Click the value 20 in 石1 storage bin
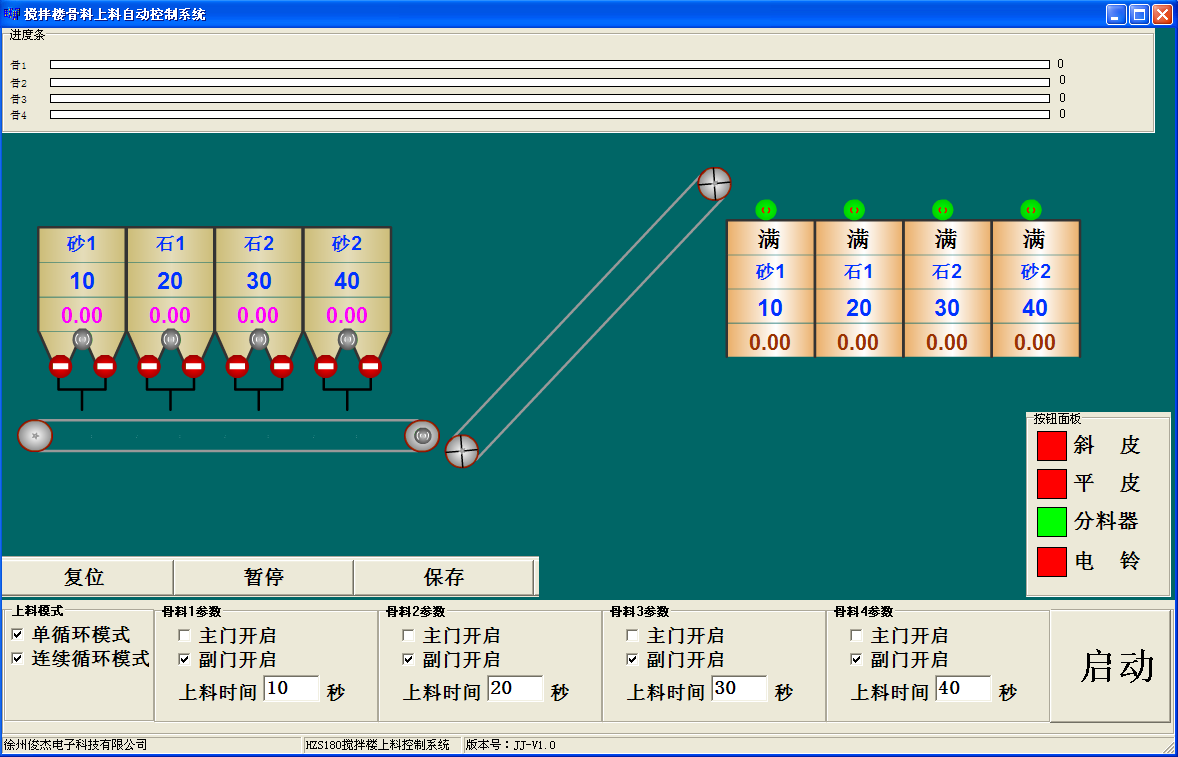The image size is (1178, 757). coord(859,308)
